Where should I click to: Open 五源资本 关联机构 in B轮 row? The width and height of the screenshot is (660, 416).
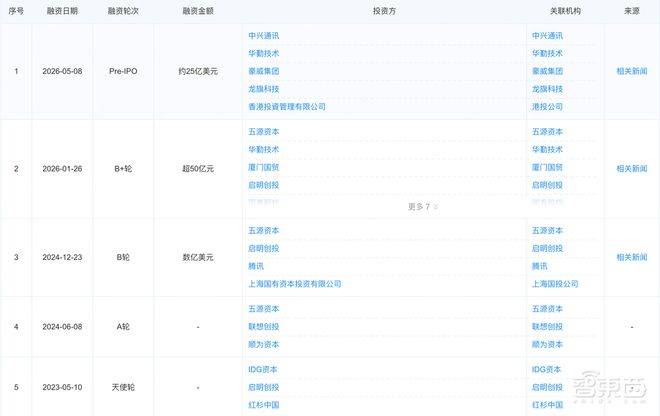tap(547, 231)
